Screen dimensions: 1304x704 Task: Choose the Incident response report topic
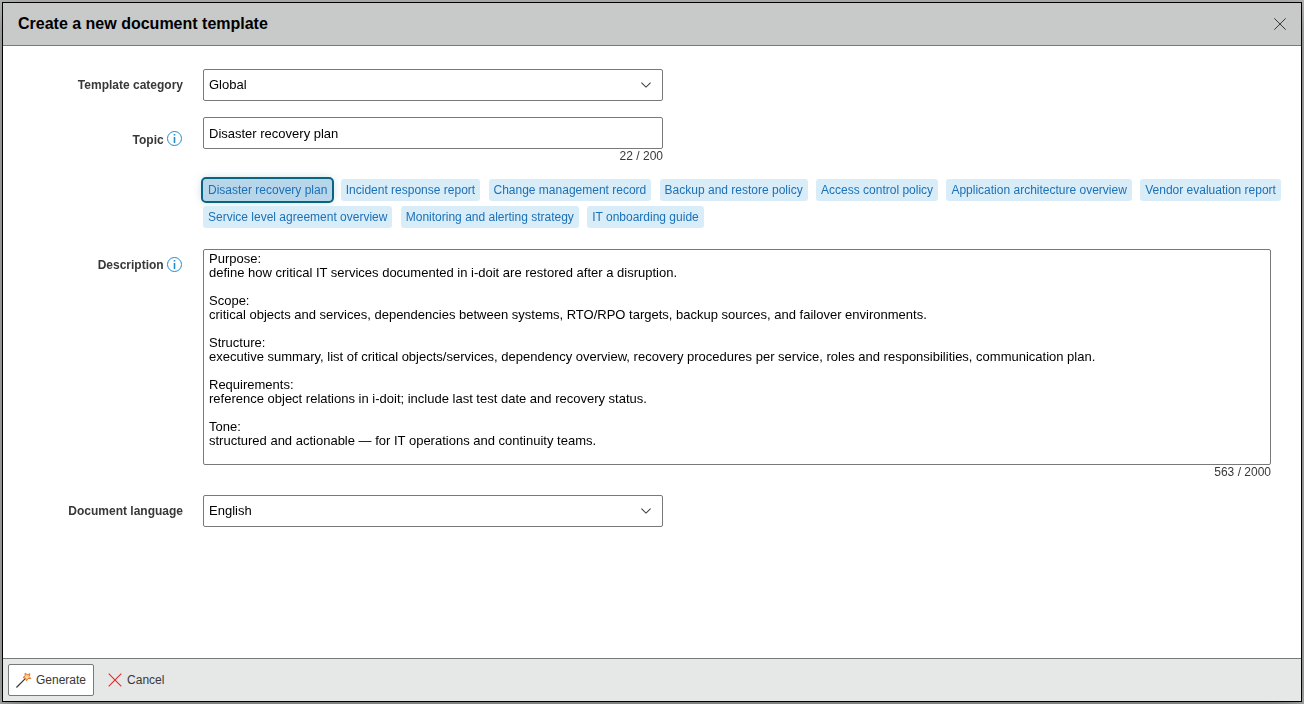point(410,190)
